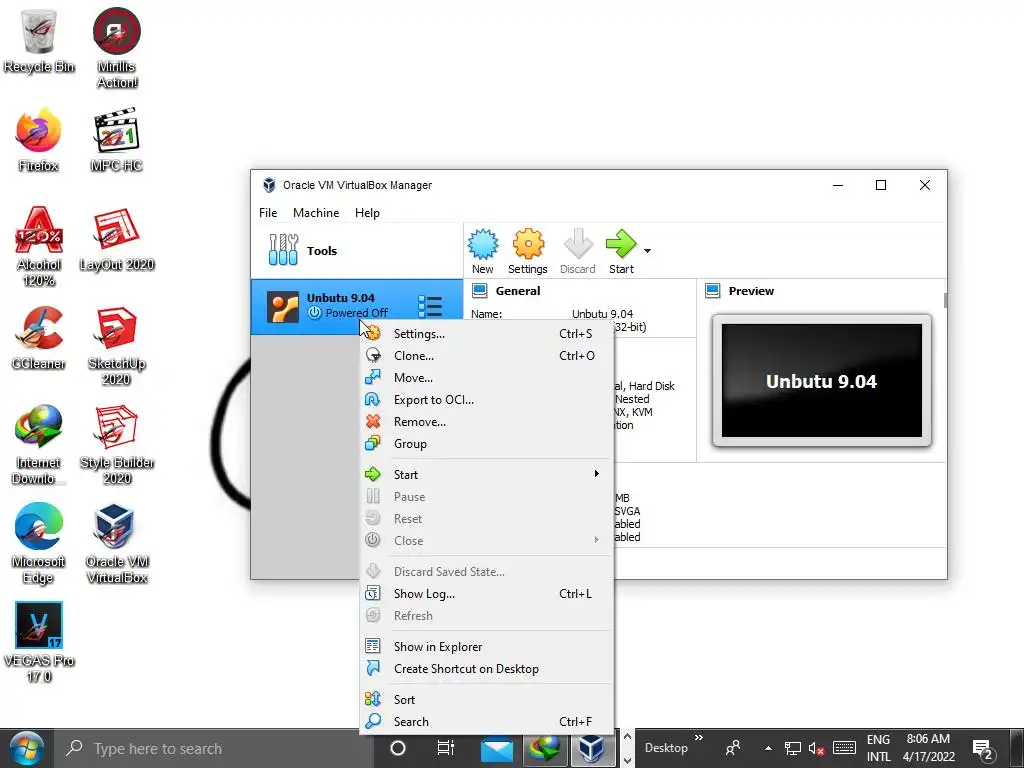Choose Clone... in the context menu

(487, 356)
